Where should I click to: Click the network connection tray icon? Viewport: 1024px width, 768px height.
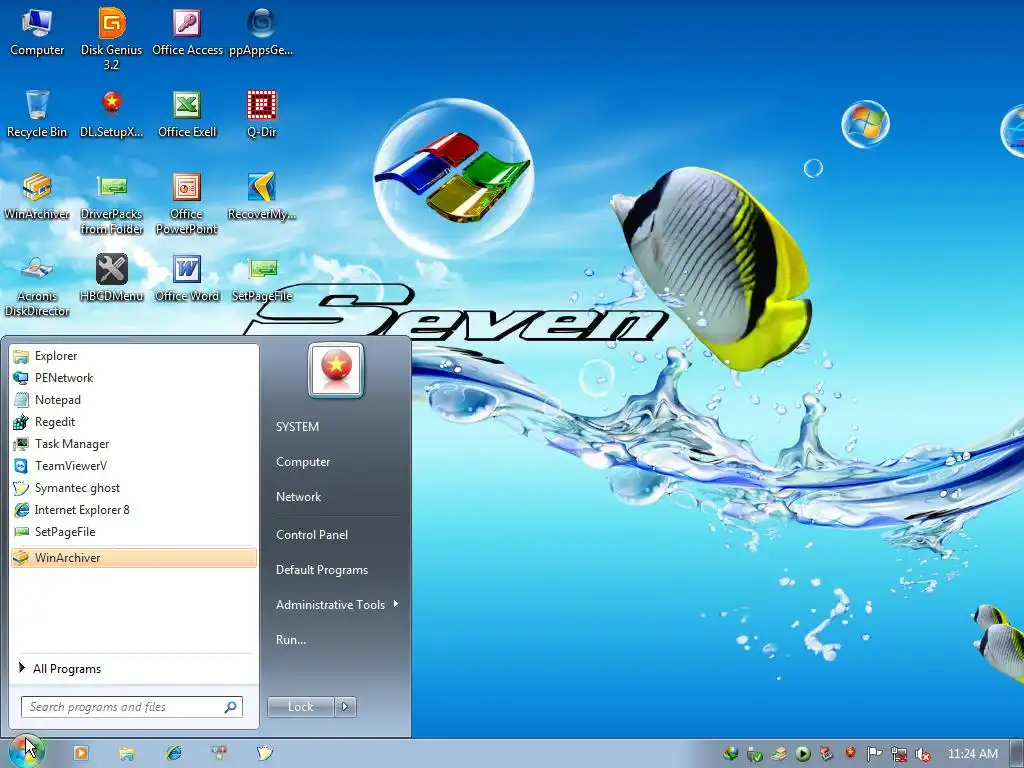pyautogui.click(x=899, y=754)
